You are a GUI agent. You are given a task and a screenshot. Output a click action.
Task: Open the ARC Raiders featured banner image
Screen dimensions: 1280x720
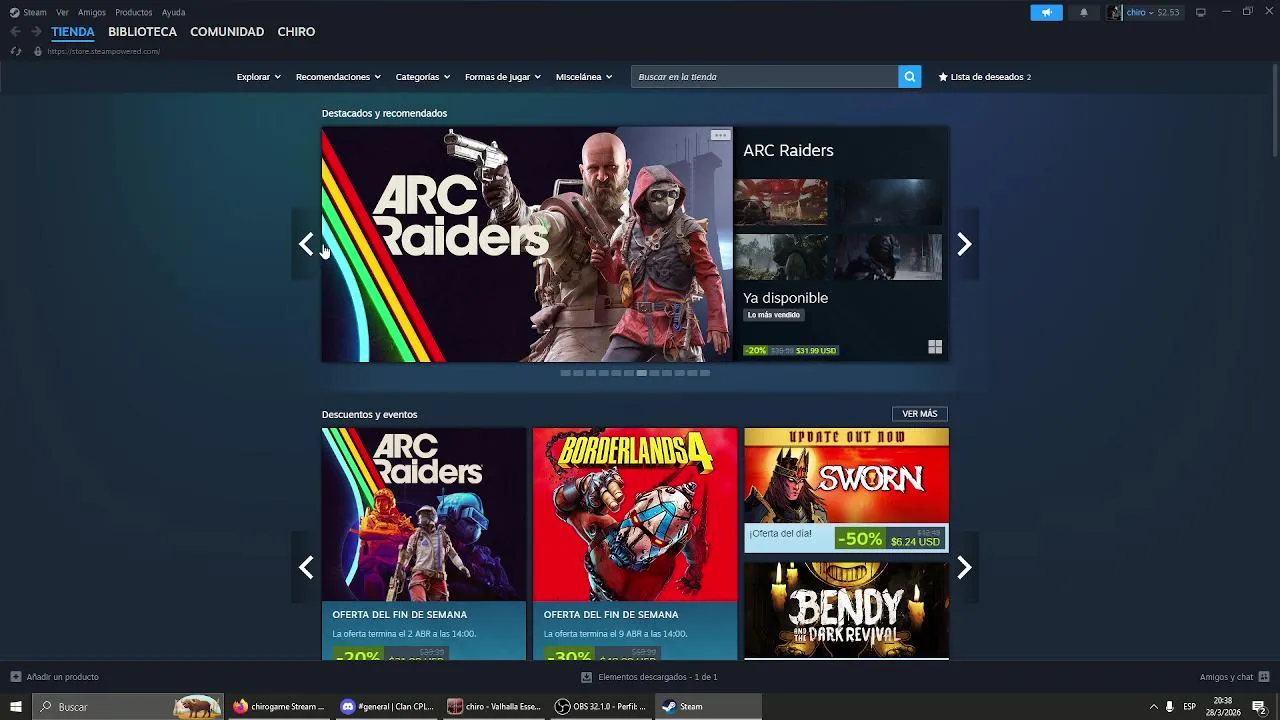point(527,244)
